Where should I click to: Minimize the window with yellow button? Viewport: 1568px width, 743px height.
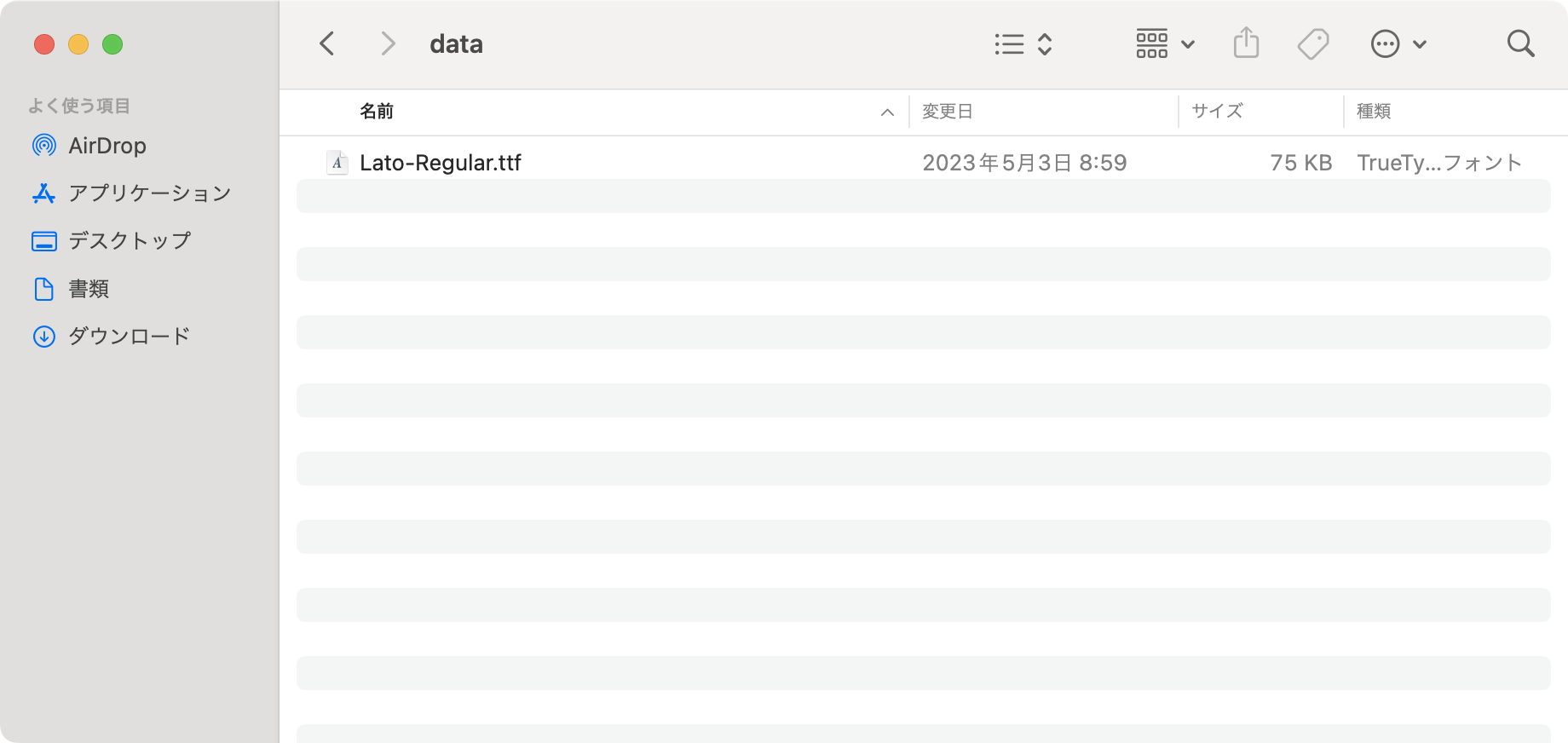tap(78, 44)
